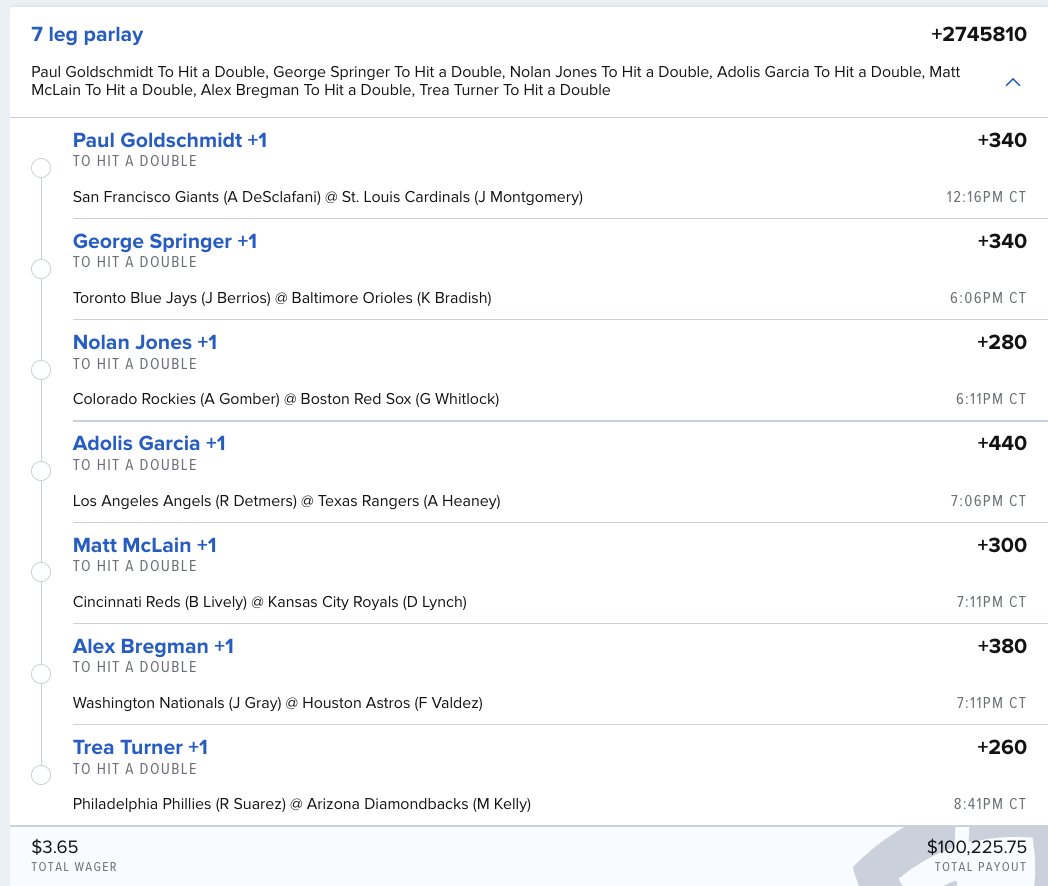Click the 12:16PM CT game time
1048x886 pixels.
[986, 197]
